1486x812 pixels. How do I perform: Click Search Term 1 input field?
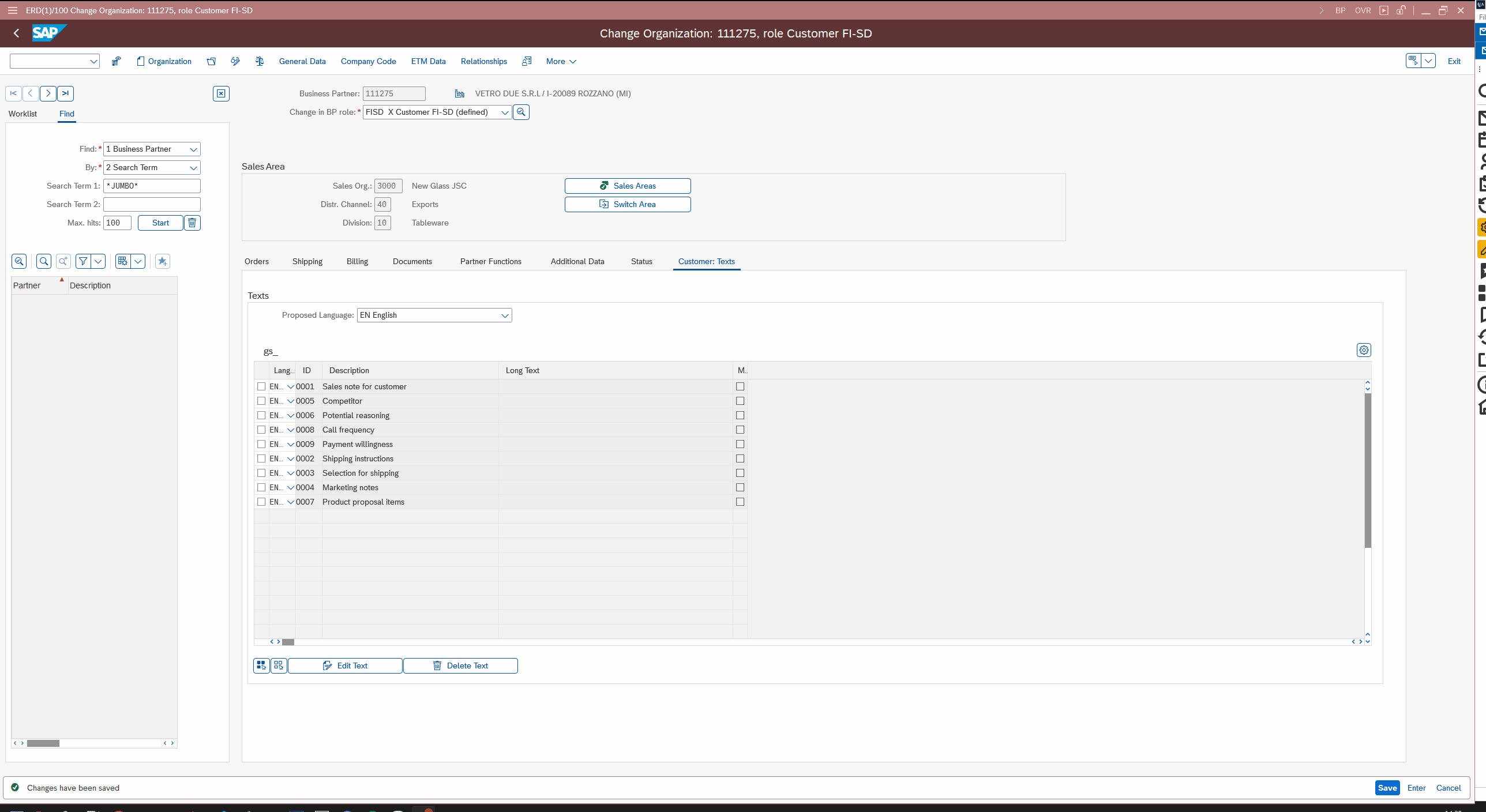click(151, 186)
